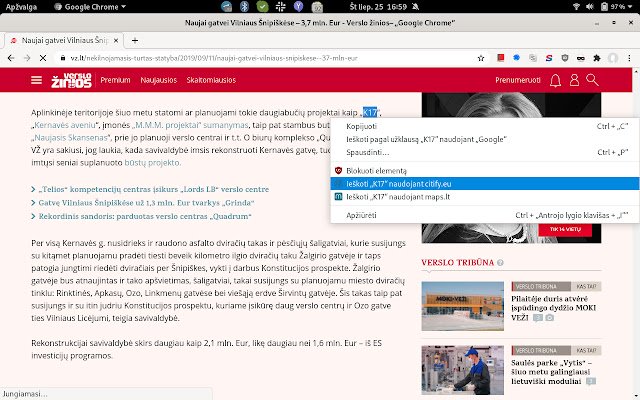Select Ieškoti K17 naudojant citify.eu

coord(485,184)
